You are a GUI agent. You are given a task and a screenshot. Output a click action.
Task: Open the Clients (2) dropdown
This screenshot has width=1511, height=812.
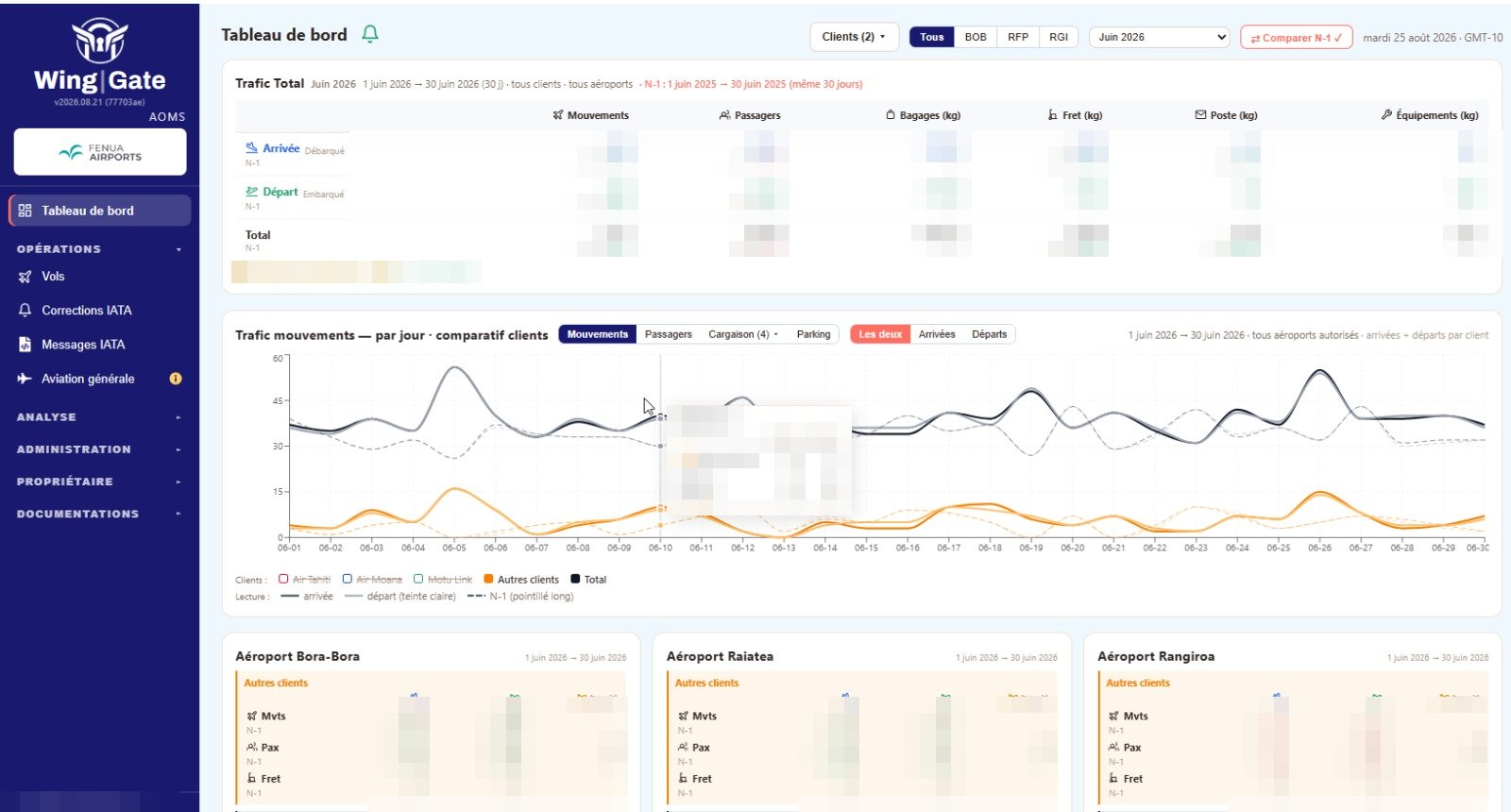tap(854, 37)
